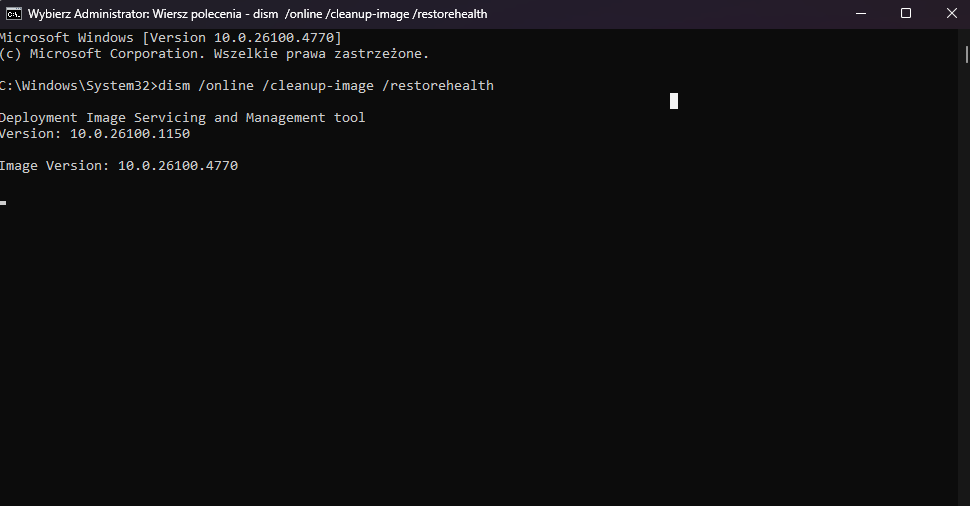Click the white selection block in console
Viewport: 970px width, 506px height.
tap(674, 101)
